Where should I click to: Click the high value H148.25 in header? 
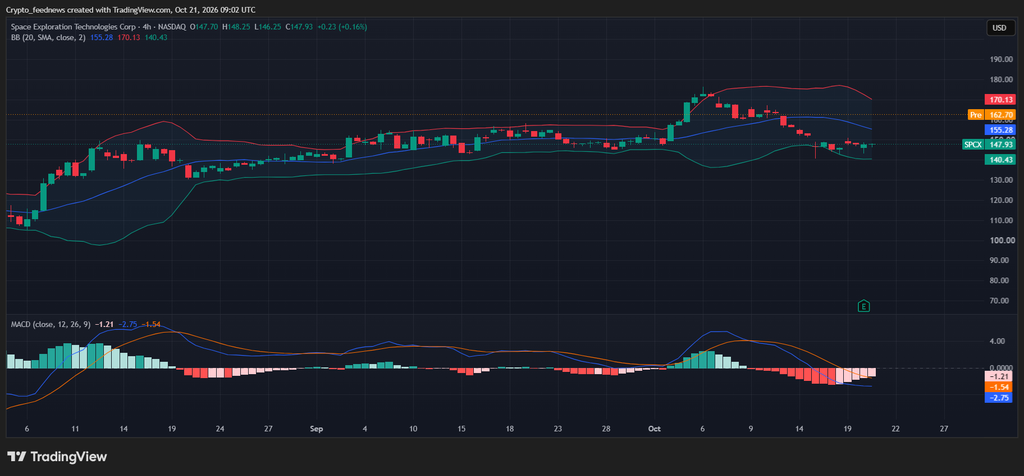(x=236, y=27)
